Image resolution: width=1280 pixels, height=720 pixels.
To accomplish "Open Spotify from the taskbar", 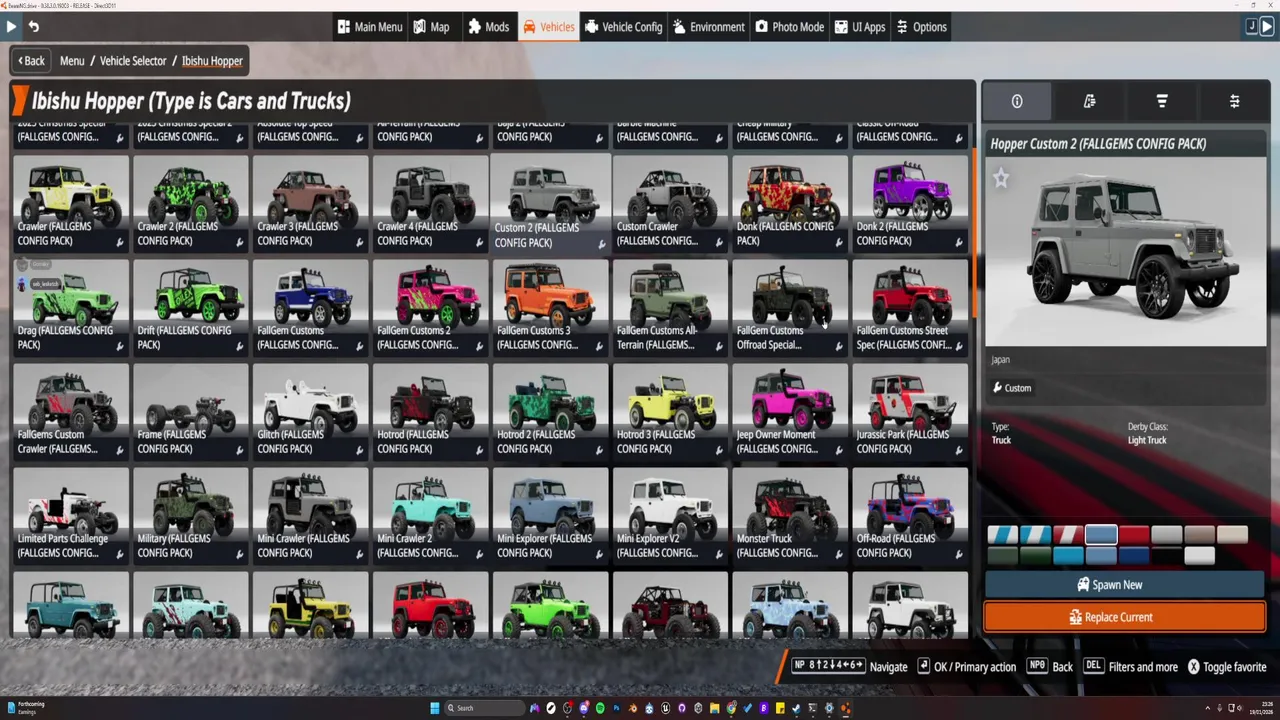I will [x=600, y=708].
